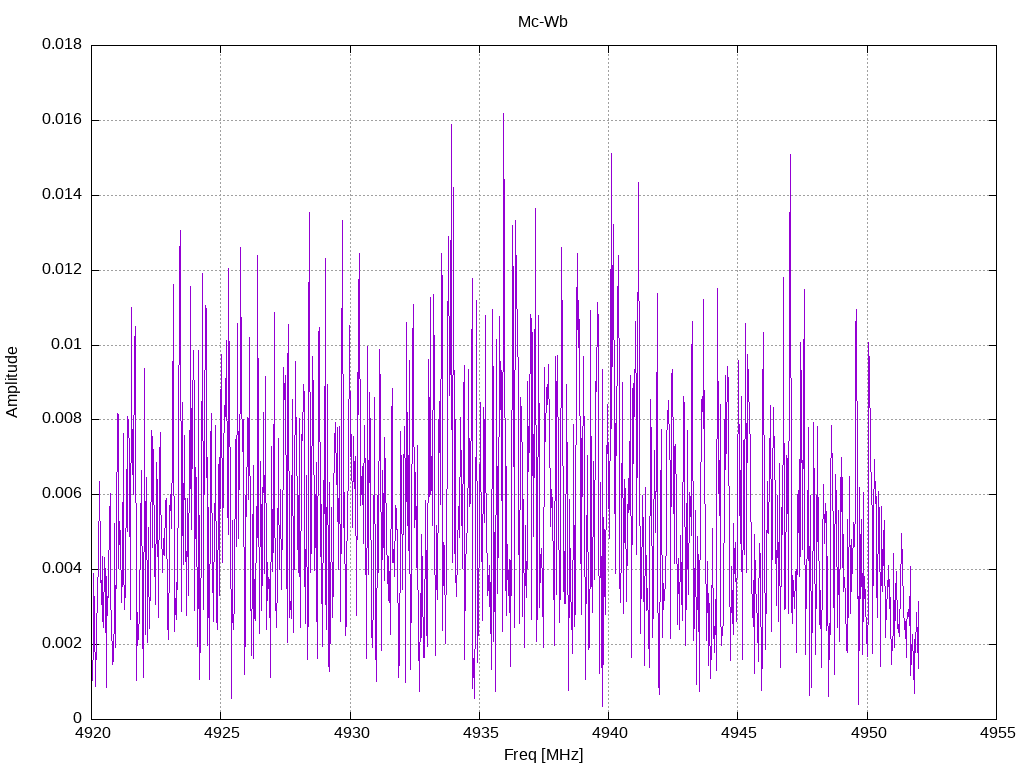Click the plot title Mc-Wb
This screenshot has height=768, width=1024.
pyautogui.click(x=543, y=22)
